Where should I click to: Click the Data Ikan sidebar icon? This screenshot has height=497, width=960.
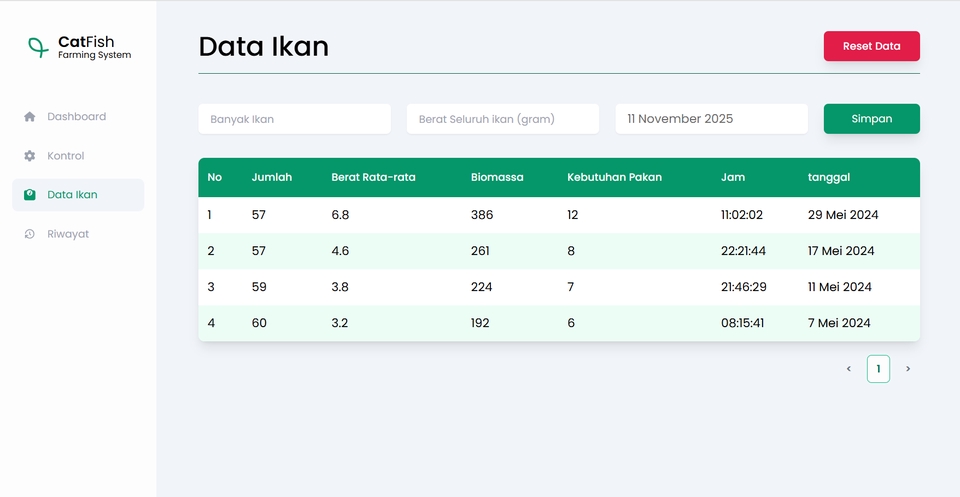[x=30, y=195]
